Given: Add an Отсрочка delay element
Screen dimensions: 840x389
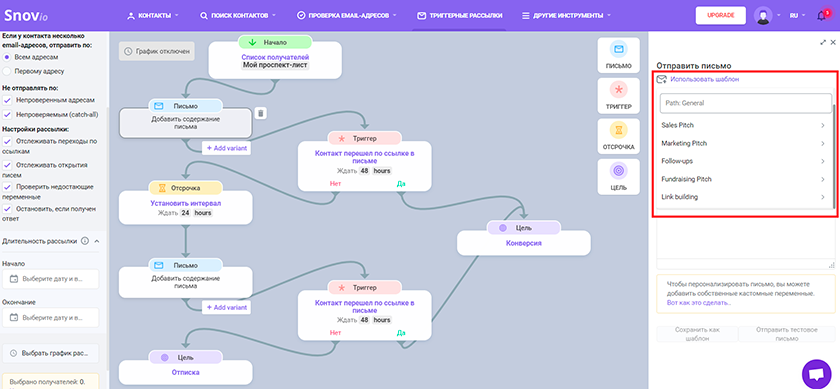Looking at the screenshot, I should coord(619,136).
